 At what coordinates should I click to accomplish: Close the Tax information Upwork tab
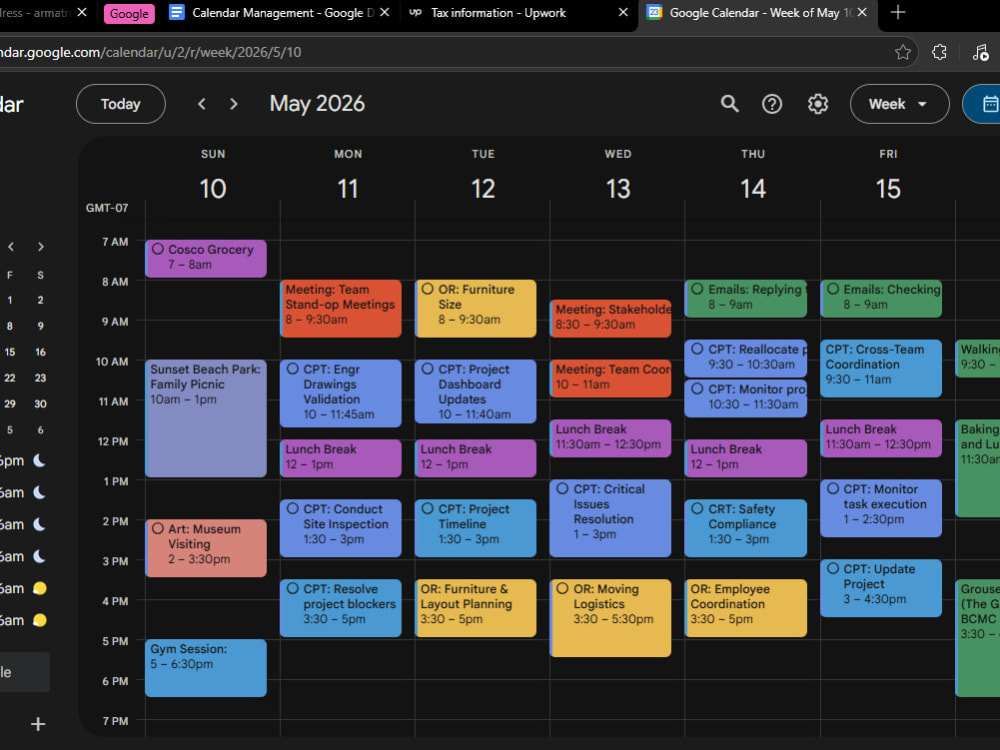[x=623, y=12]
